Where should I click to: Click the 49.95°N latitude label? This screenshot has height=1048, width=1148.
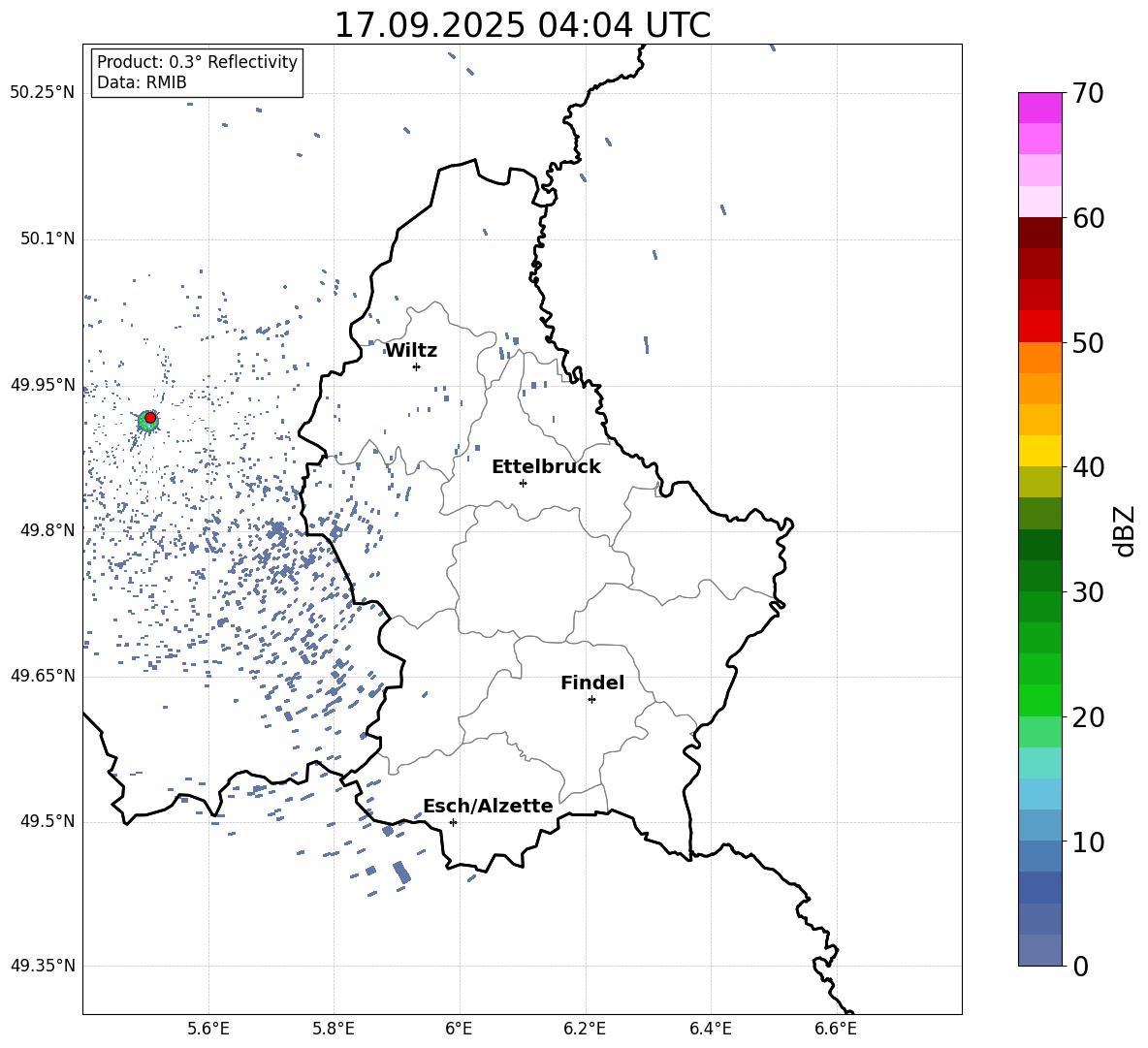[x=43, y=385]
